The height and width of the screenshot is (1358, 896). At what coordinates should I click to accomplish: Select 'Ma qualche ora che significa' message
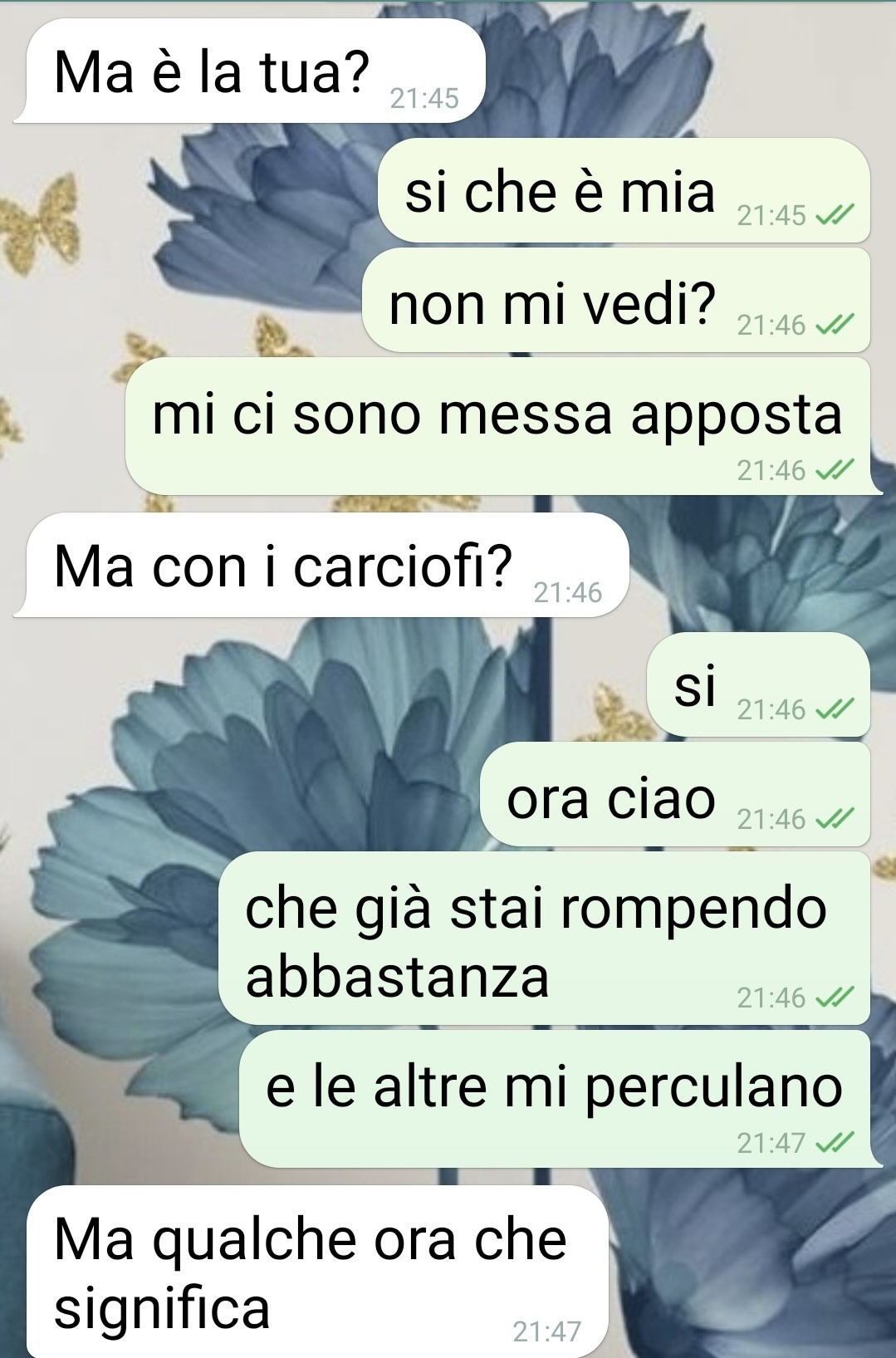(311, 1272)
